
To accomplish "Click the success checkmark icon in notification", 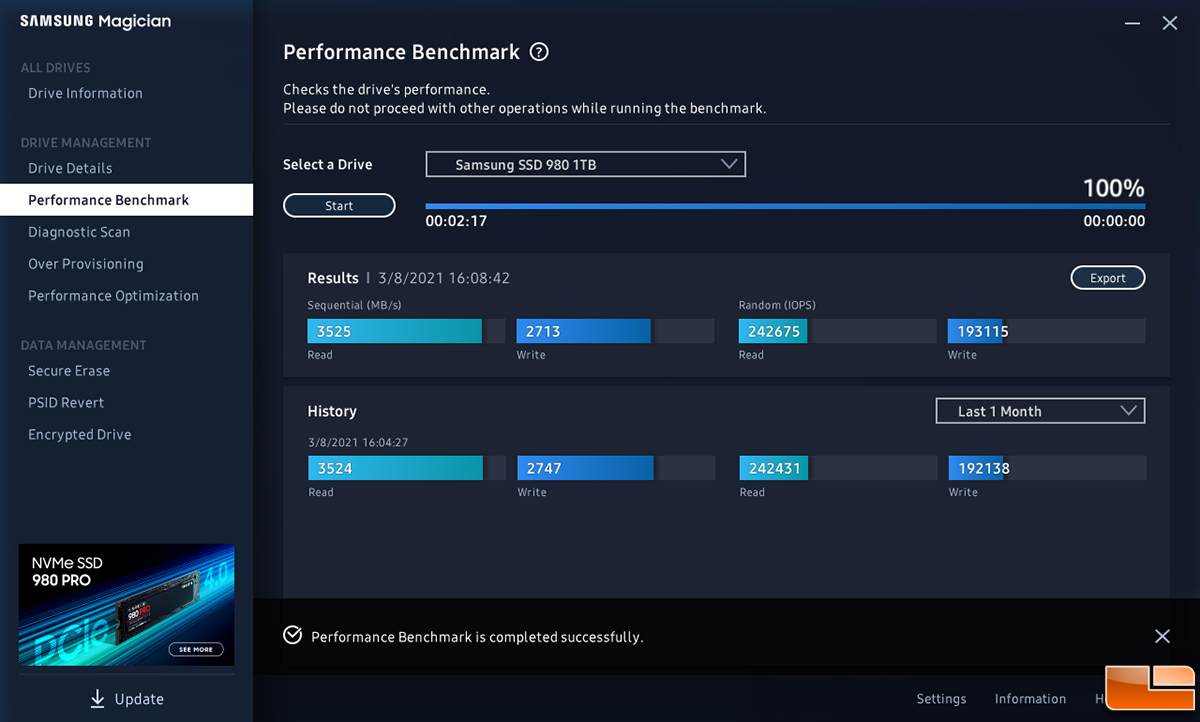I will tap(293, 636).
